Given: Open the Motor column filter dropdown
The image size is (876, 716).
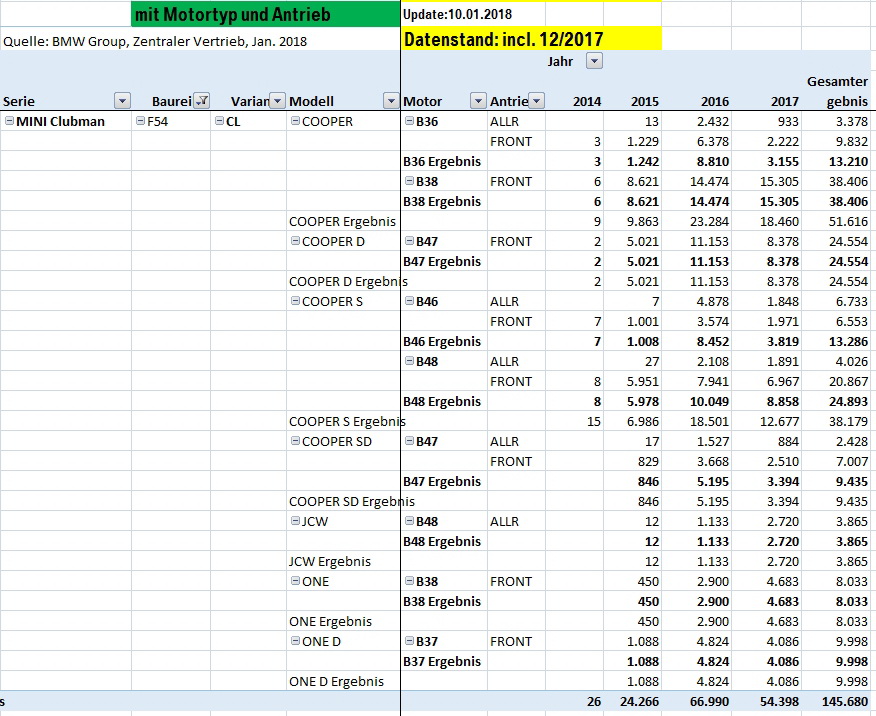Looking at the screenshot, I should click(478, 101).
